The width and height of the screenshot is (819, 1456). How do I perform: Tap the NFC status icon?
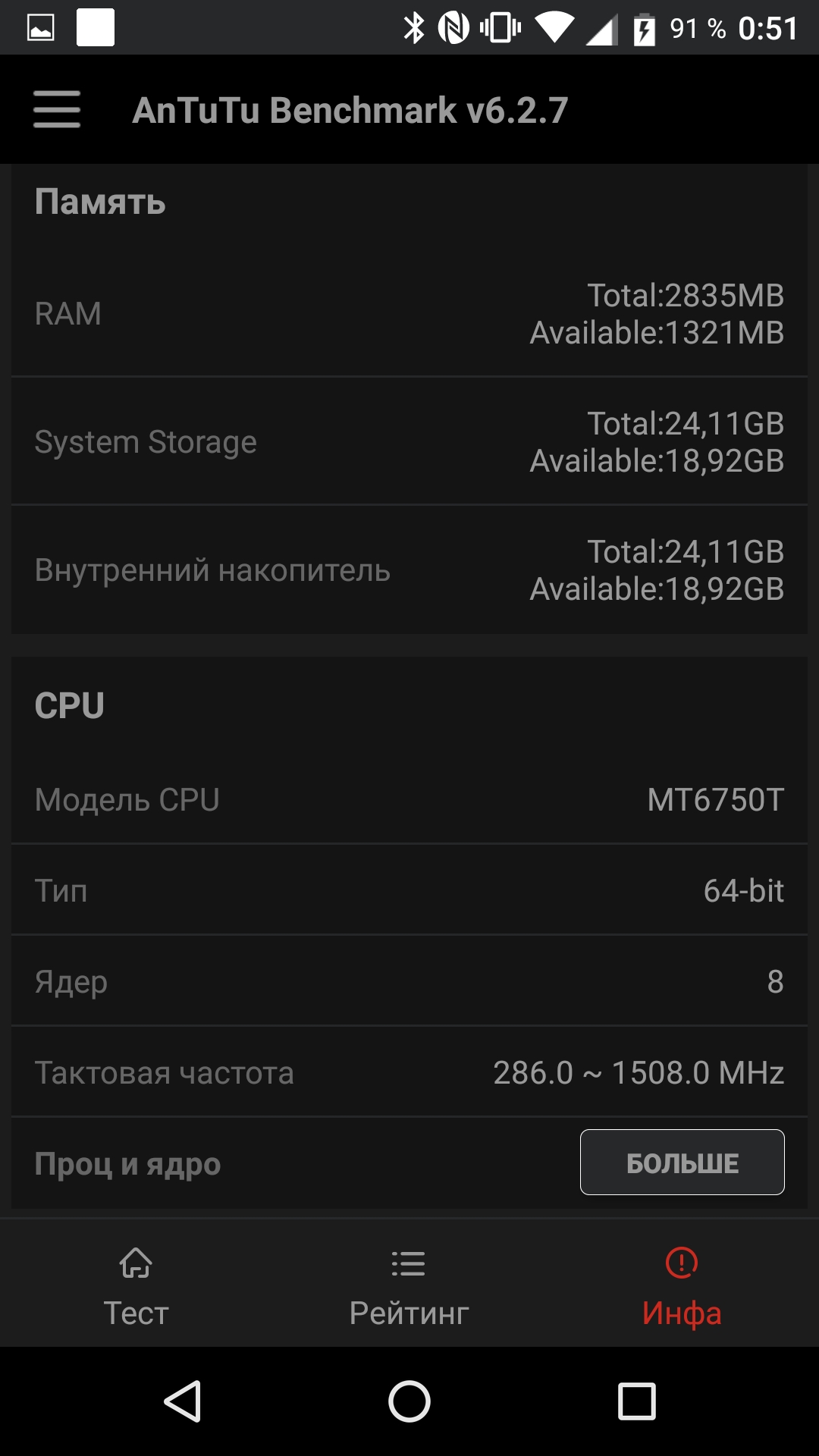click(x=453, y=29)
